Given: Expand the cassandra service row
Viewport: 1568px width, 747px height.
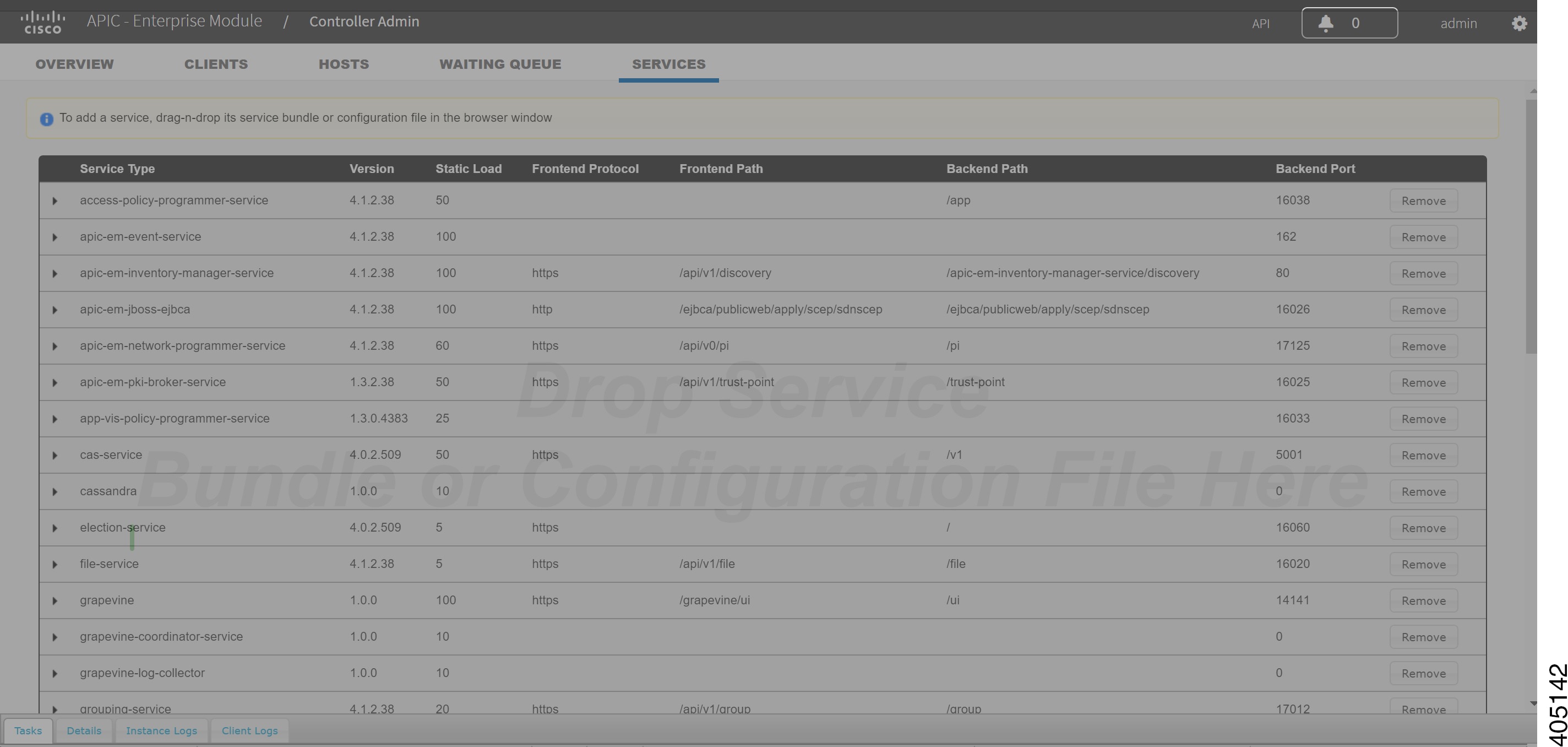Looking at the screenshot, I should pos(54,491).
